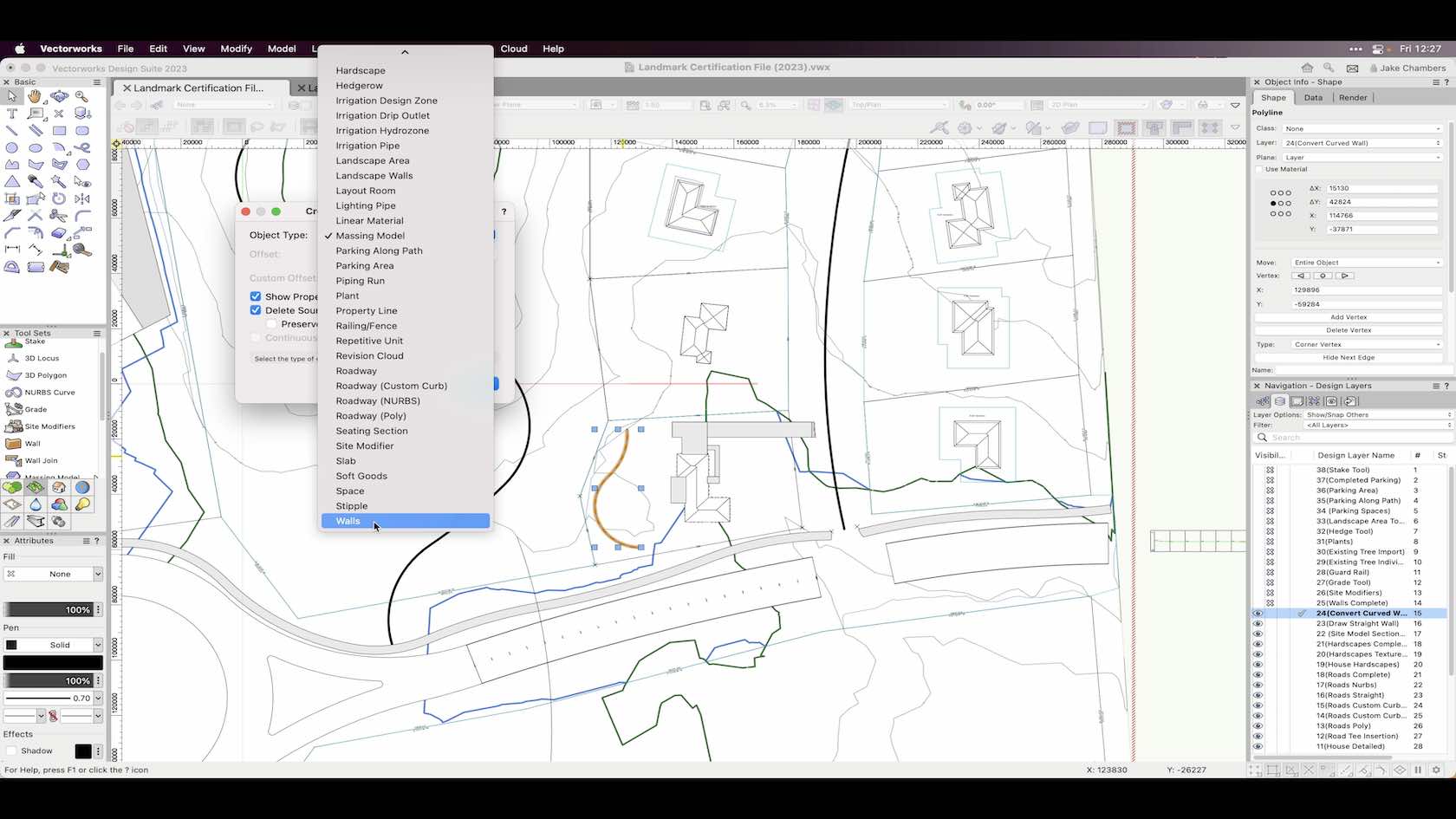Screen dimensions: 1456x819
Task: Toggle Show Properties checkbox in dialog
Action: click(256, 296)
